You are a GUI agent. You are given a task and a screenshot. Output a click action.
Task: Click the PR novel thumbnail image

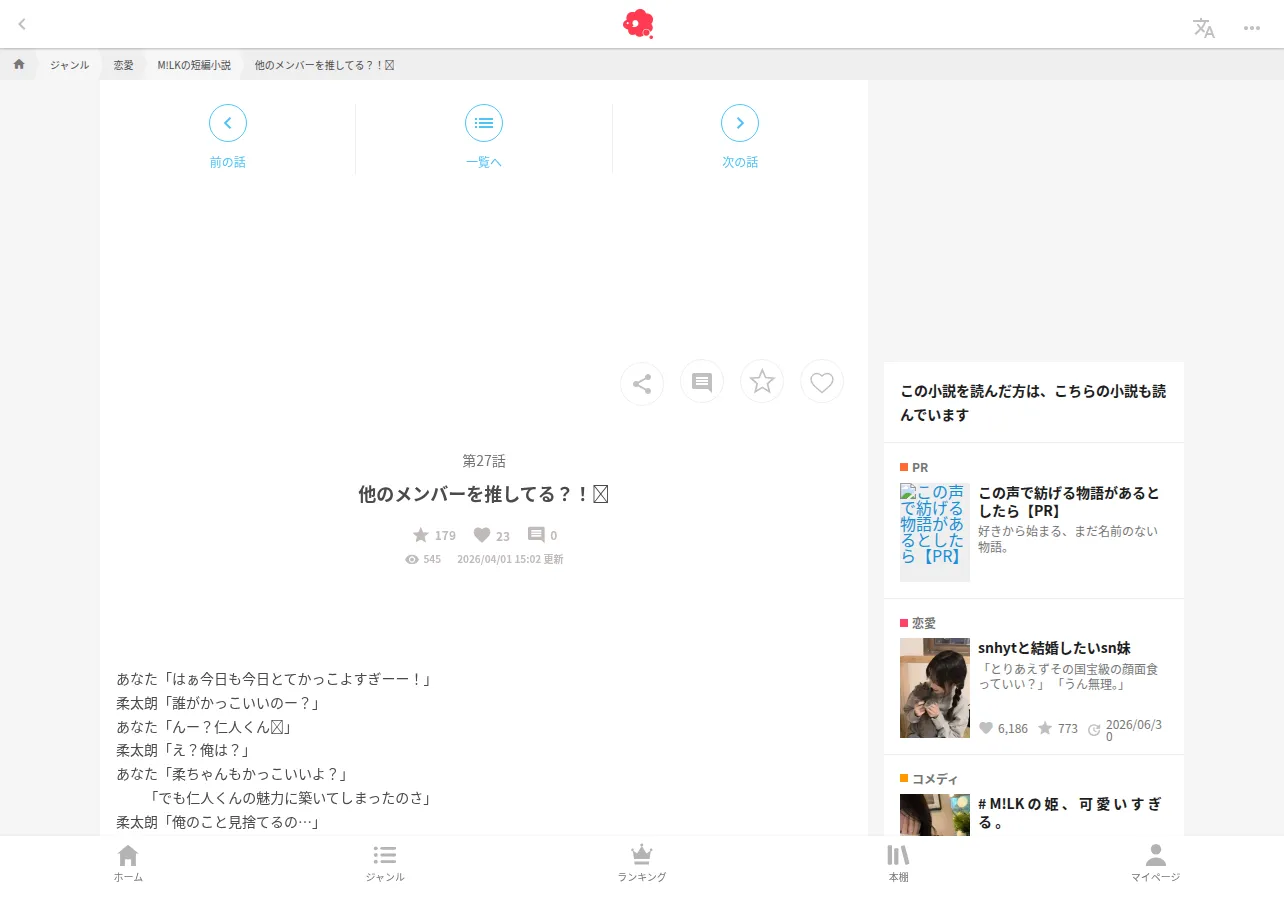click(935, 532)
